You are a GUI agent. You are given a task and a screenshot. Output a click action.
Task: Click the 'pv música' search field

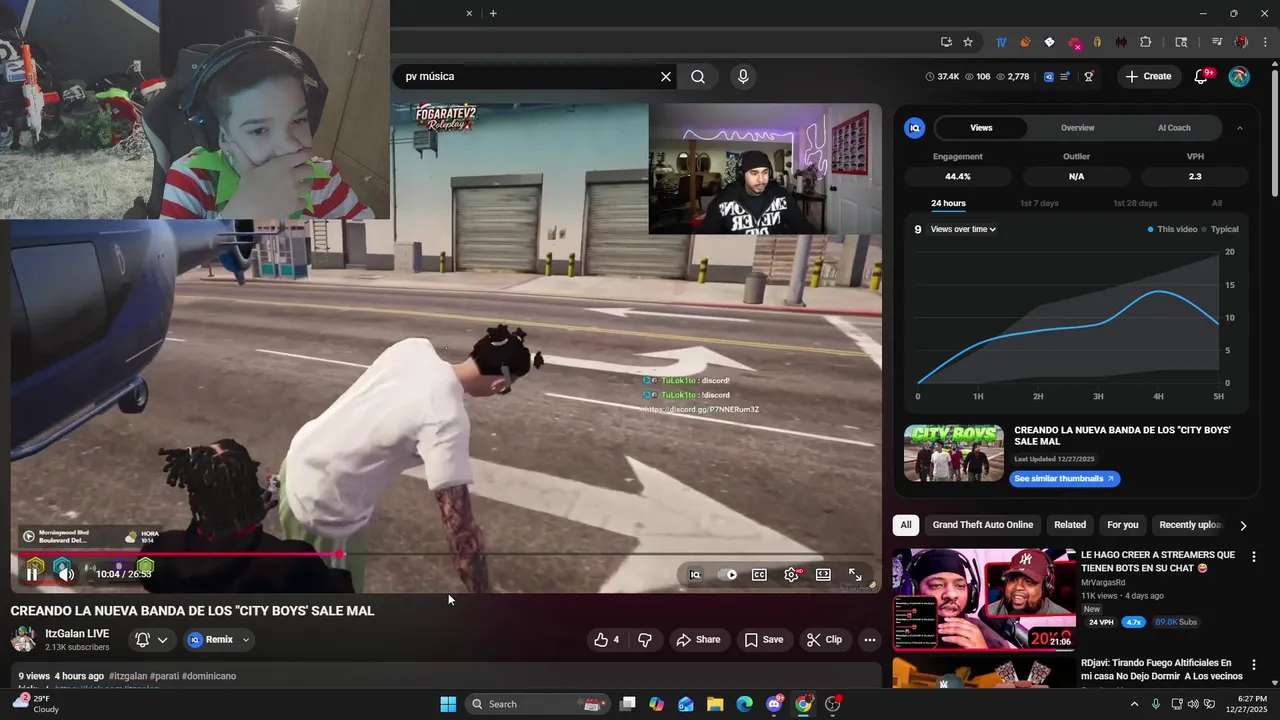click(x=525, y=76)
